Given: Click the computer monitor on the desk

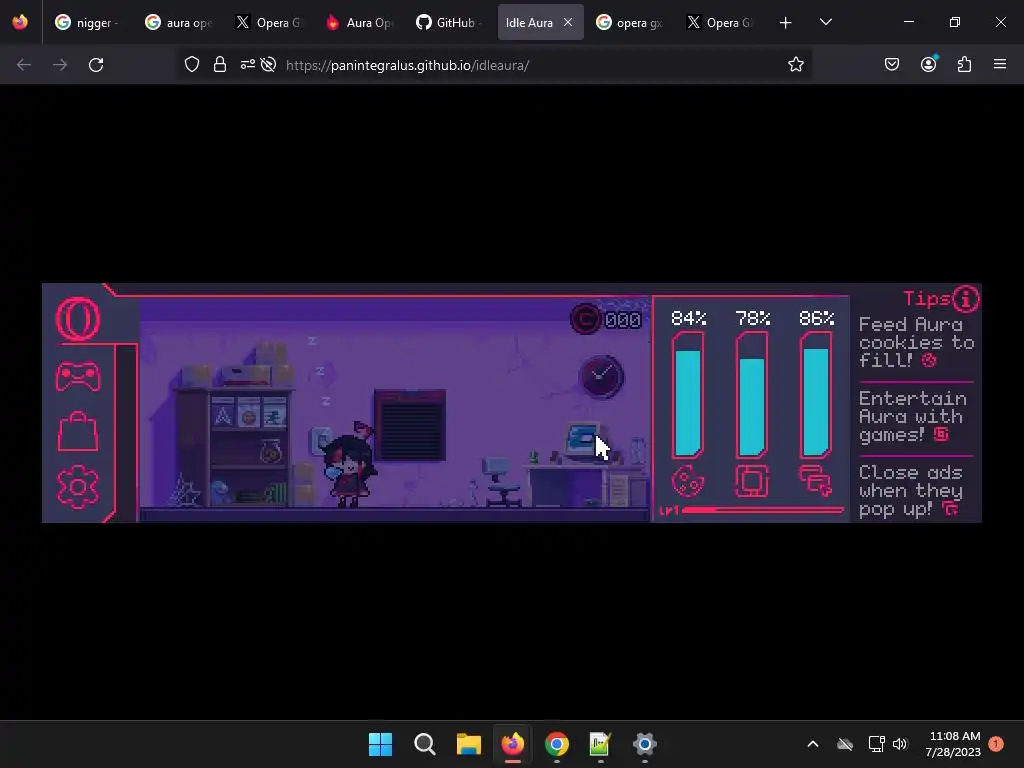Looking at the screenshot, I should click(x=581, y=439).
